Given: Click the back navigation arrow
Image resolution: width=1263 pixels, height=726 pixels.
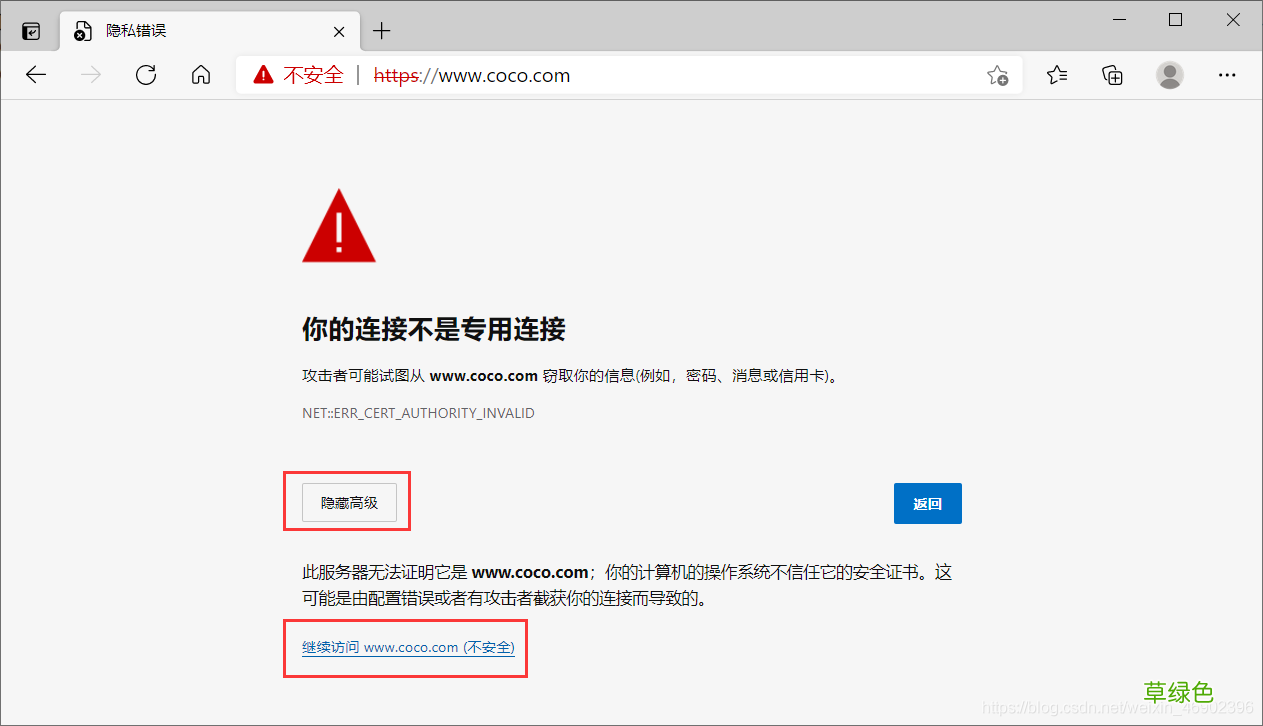Looking at the screenshot, I should [x=36, y=74].
